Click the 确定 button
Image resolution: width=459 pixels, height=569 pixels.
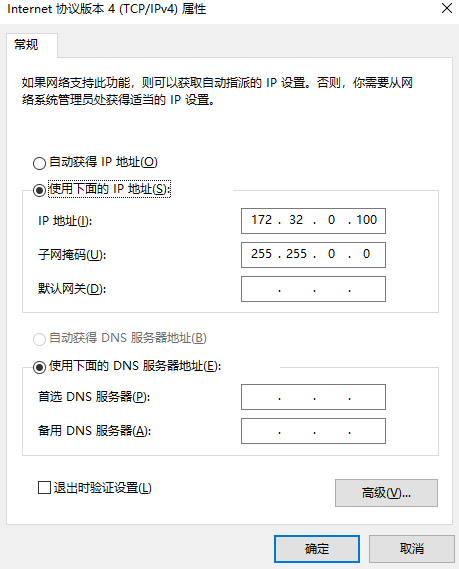click(317, 548)
